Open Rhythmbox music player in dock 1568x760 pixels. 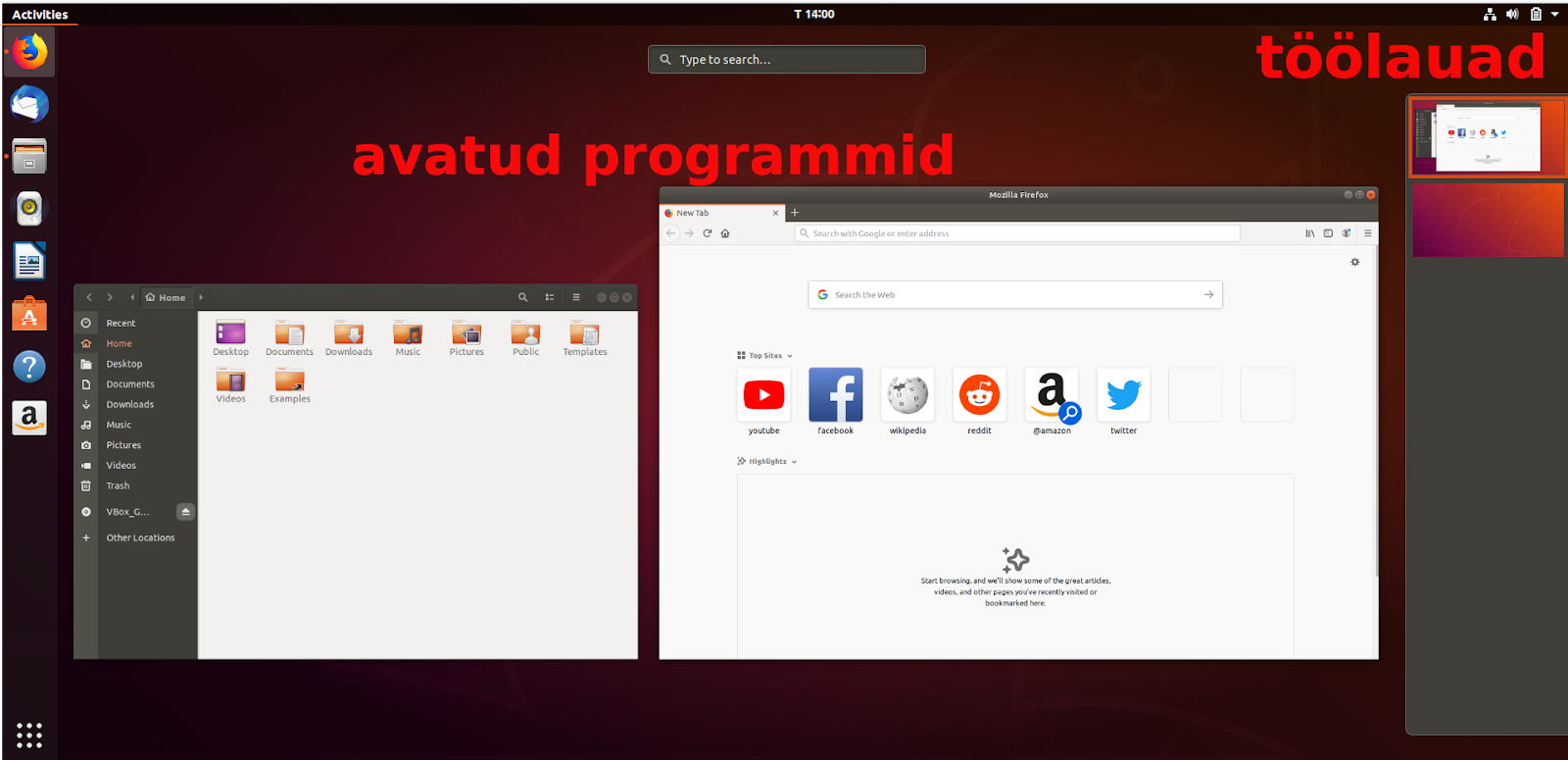[x=29, y=208]
